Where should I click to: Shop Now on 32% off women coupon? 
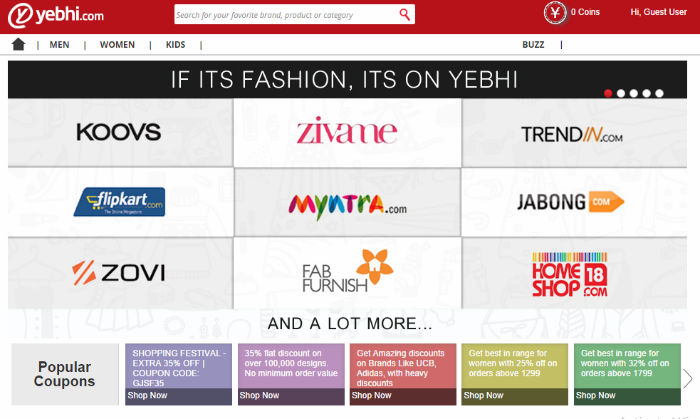click(x=596, y=395)
